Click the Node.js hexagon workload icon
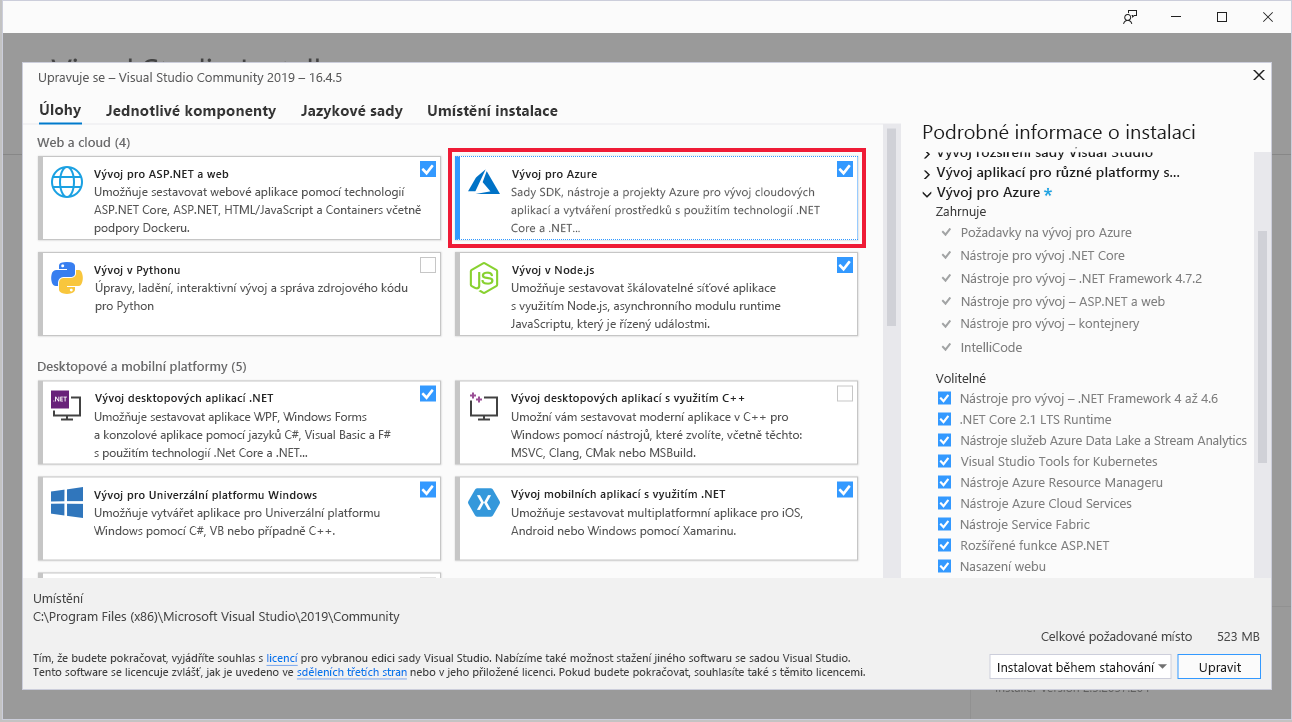Screen dimensions: 1292x722 (484, 280)
